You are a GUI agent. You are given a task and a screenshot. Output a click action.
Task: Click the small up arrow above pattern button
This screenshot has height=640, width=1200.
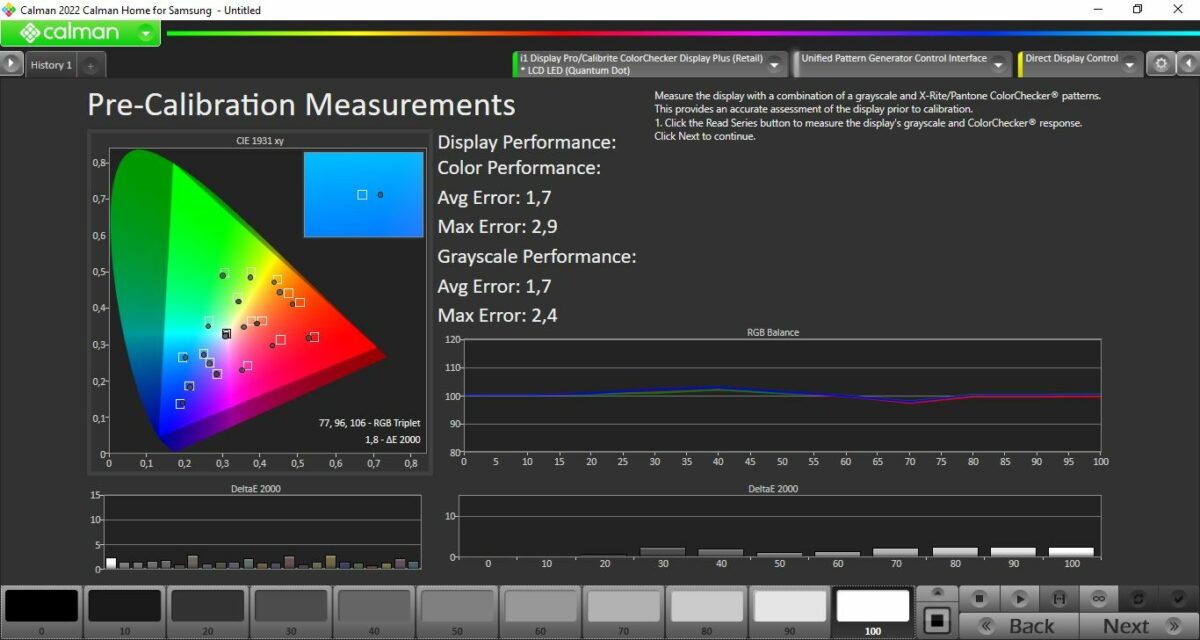click(937, 594)
